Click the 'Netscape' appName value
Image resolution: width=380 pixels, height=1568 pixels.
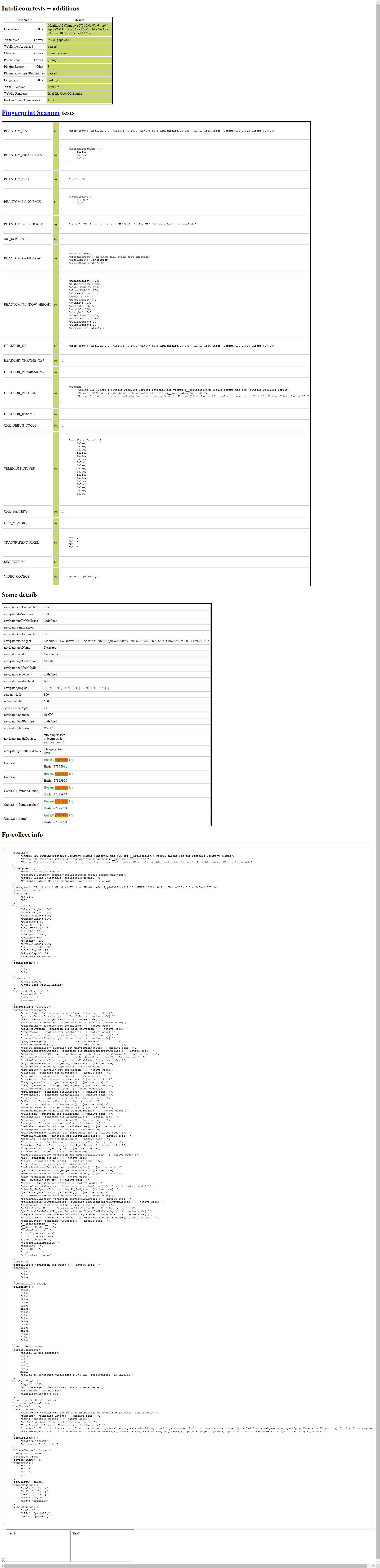[x=50, y=648]
